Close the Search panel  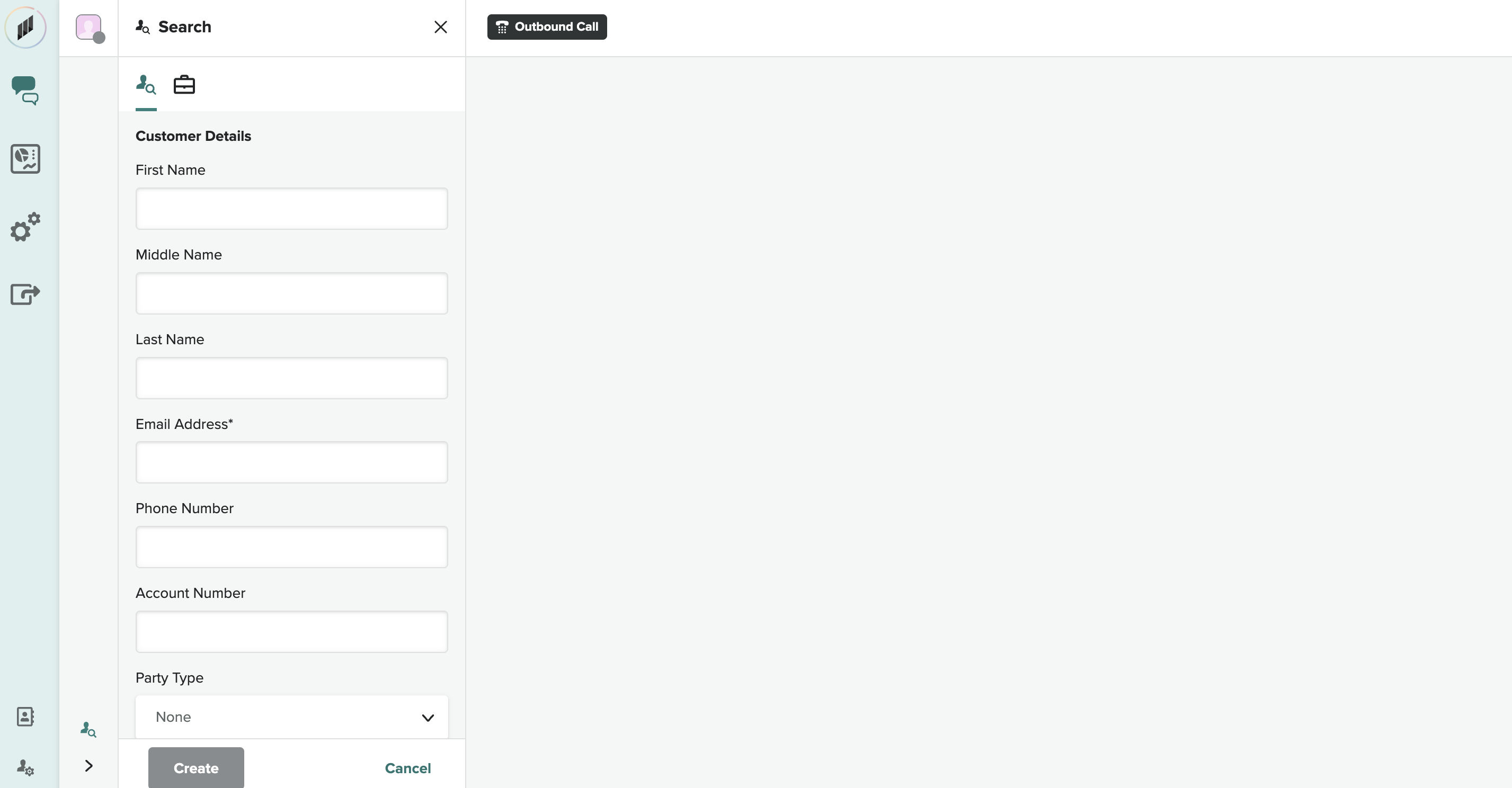[440, 27]
